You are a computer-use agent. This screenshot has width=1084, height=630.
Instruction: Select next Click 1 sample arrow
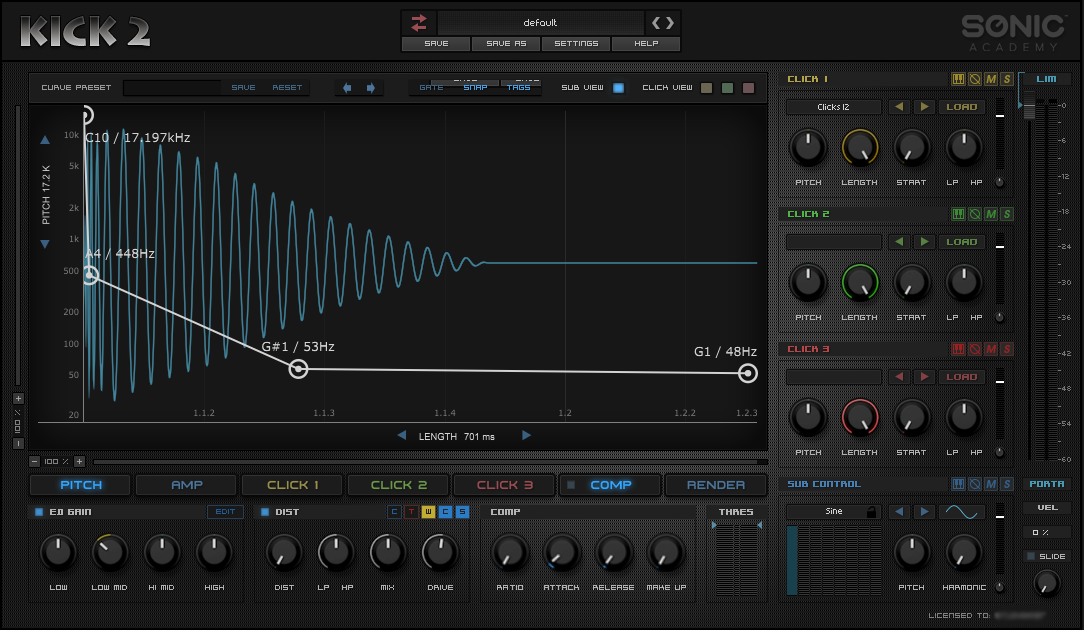[x=924, y=107]
